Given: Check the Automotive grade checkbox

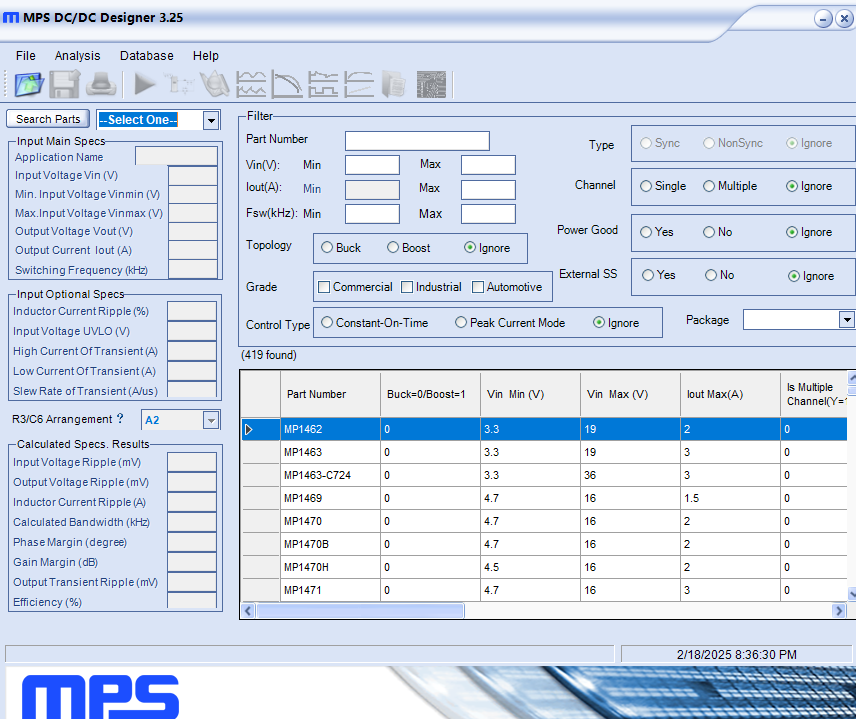Looking at the screenshot, I should coord(477,287).
